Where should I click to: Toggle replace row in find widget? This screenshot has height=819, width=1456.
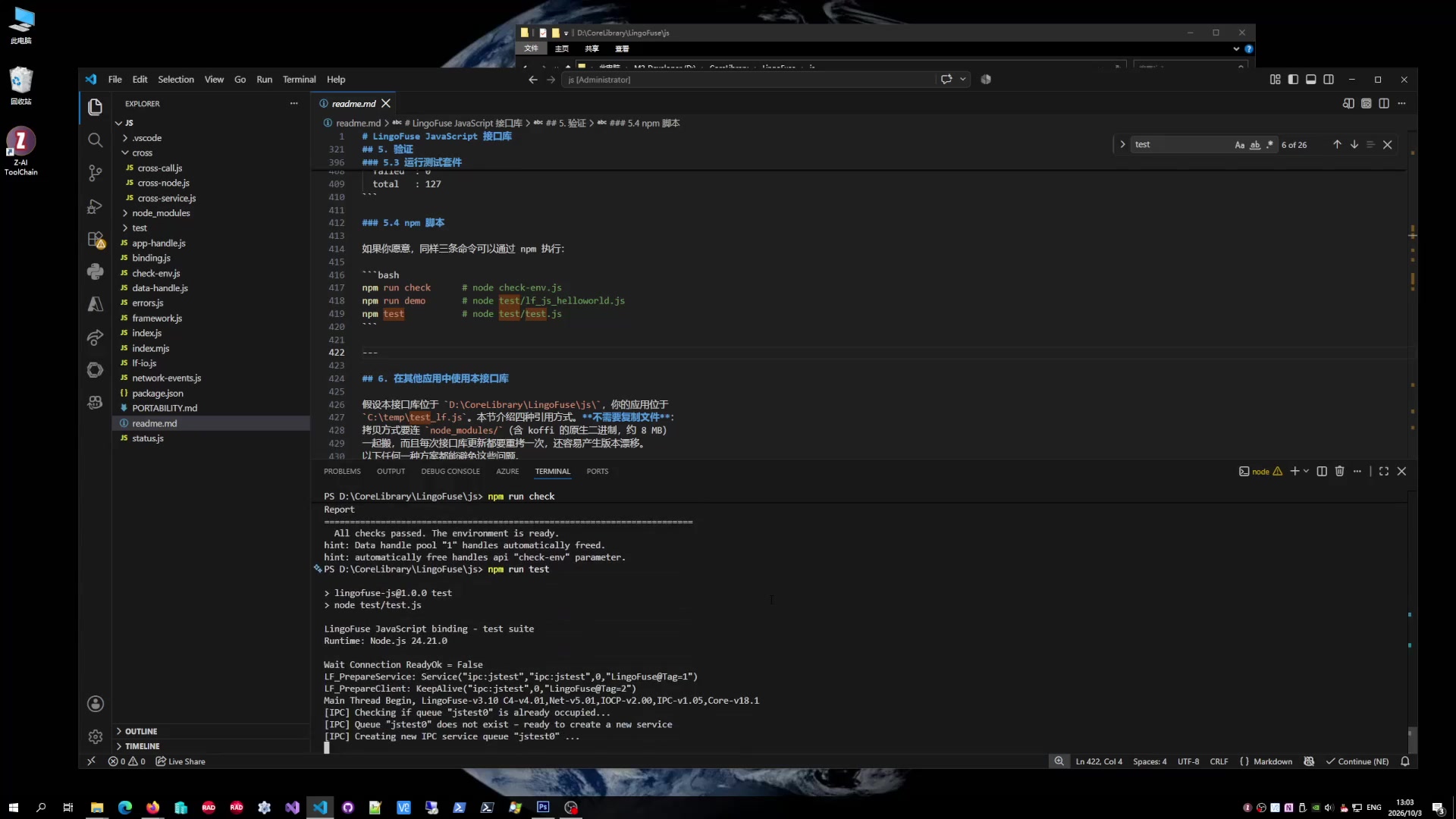(1122, 144)
